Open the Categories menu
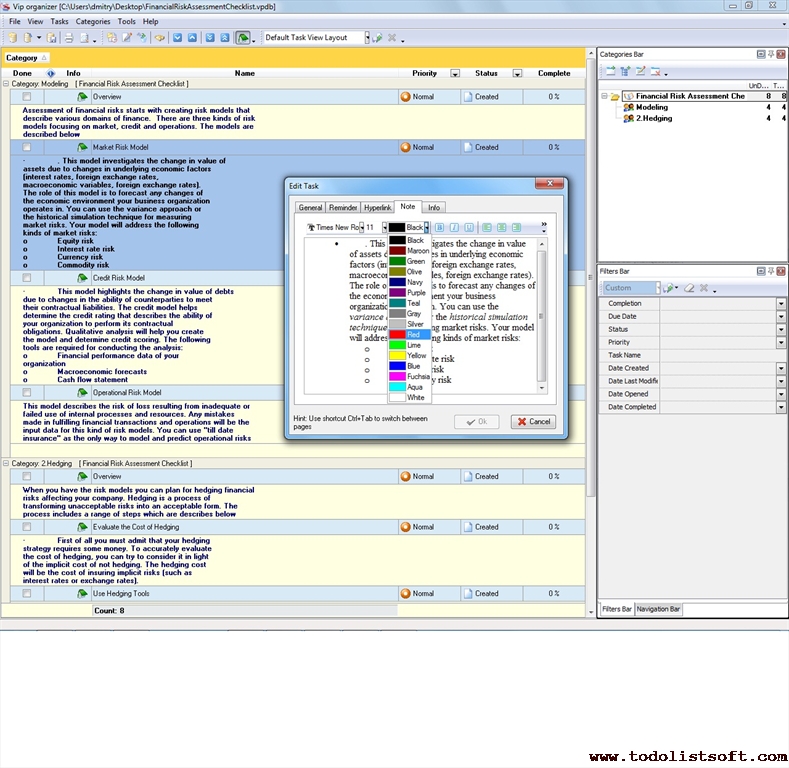789x768 pixels. 93,21
